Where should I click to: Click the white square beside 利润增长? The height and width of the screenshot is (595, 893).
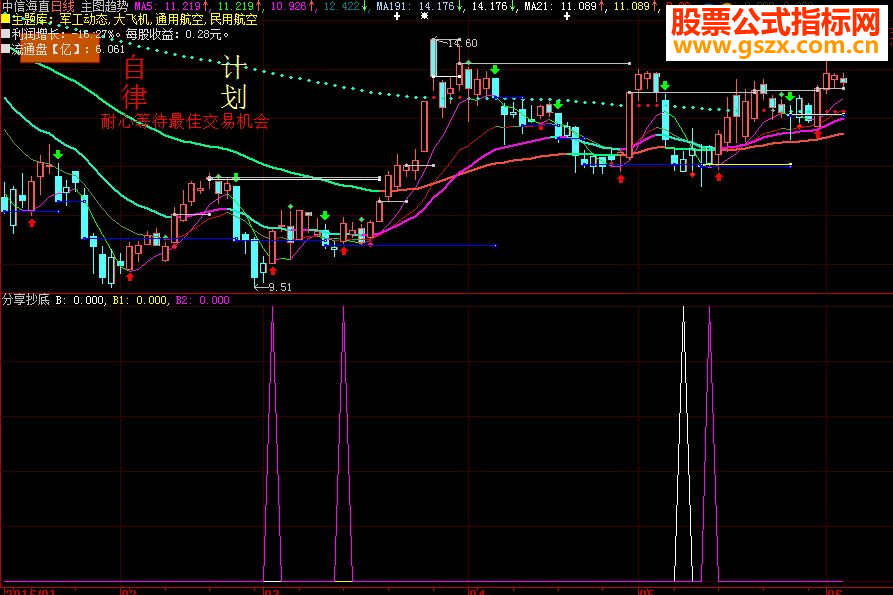[5, 34]
